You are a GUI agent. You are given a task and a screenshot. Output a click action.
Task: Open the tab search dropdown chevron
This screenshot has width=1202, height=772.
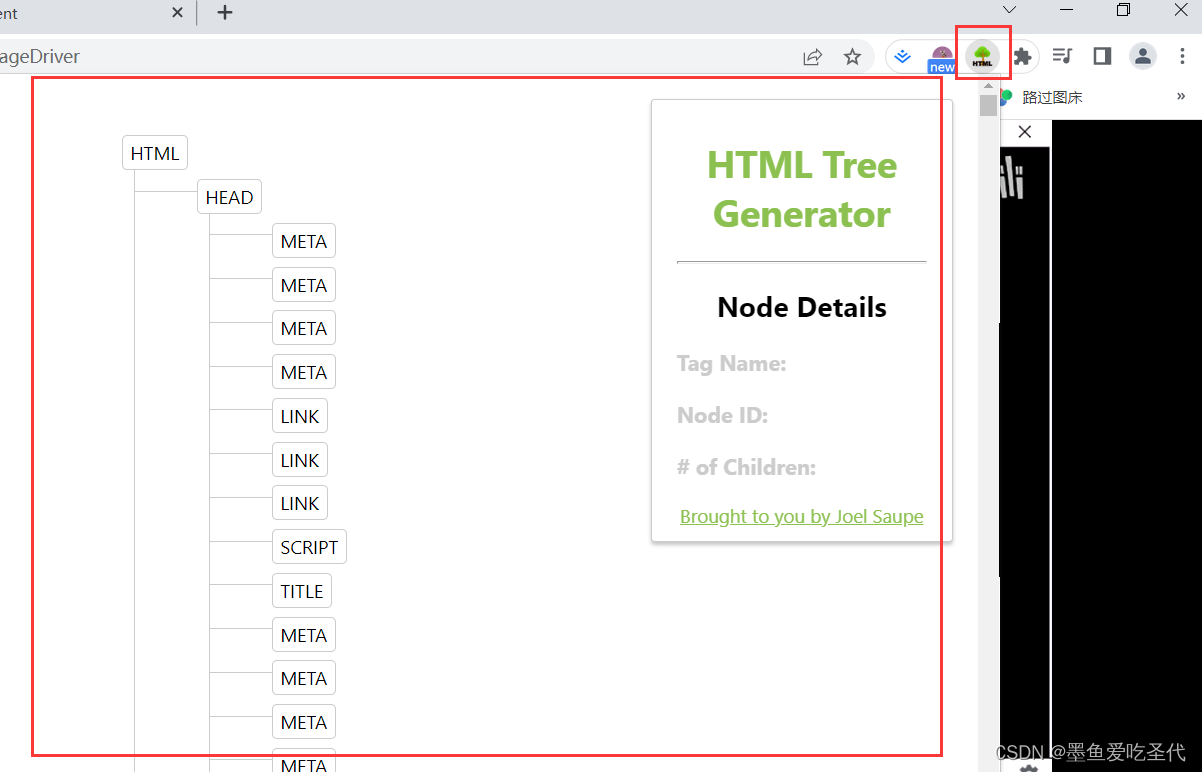[x=1010, y=10]
